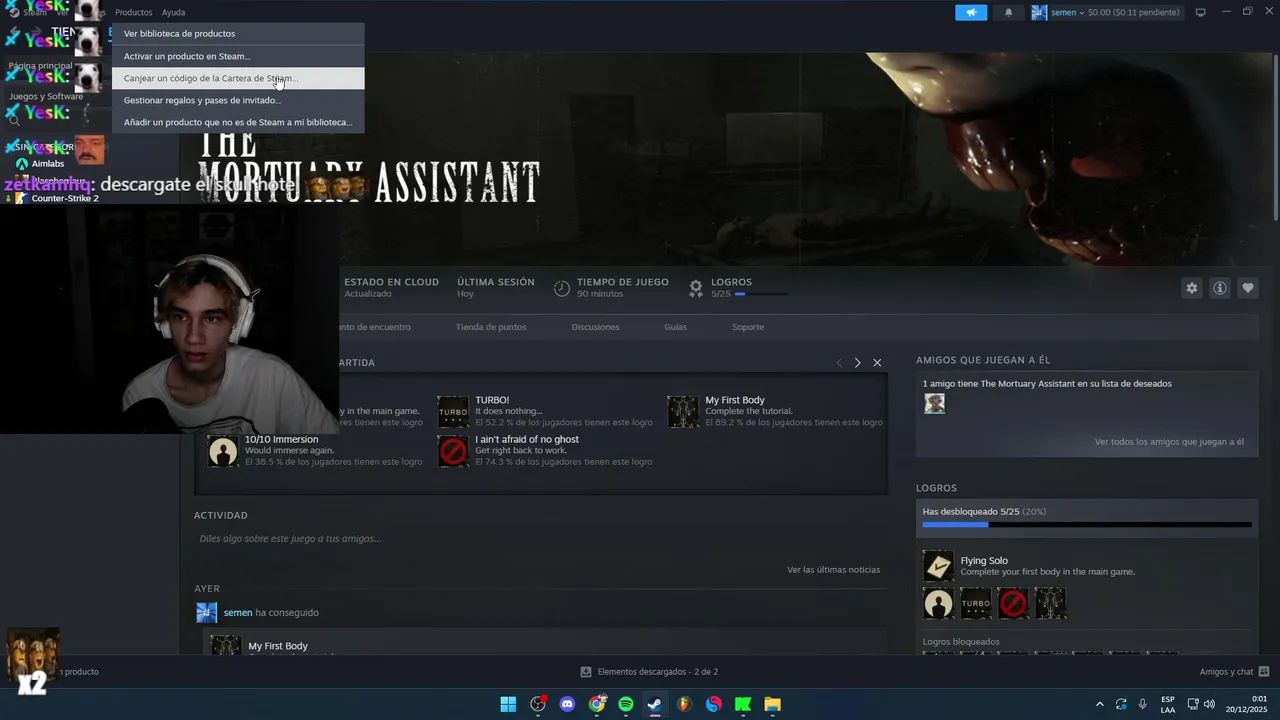Open the Guías tab
The height and width of the screenshot is (720, 1280).
coord(675,327)
